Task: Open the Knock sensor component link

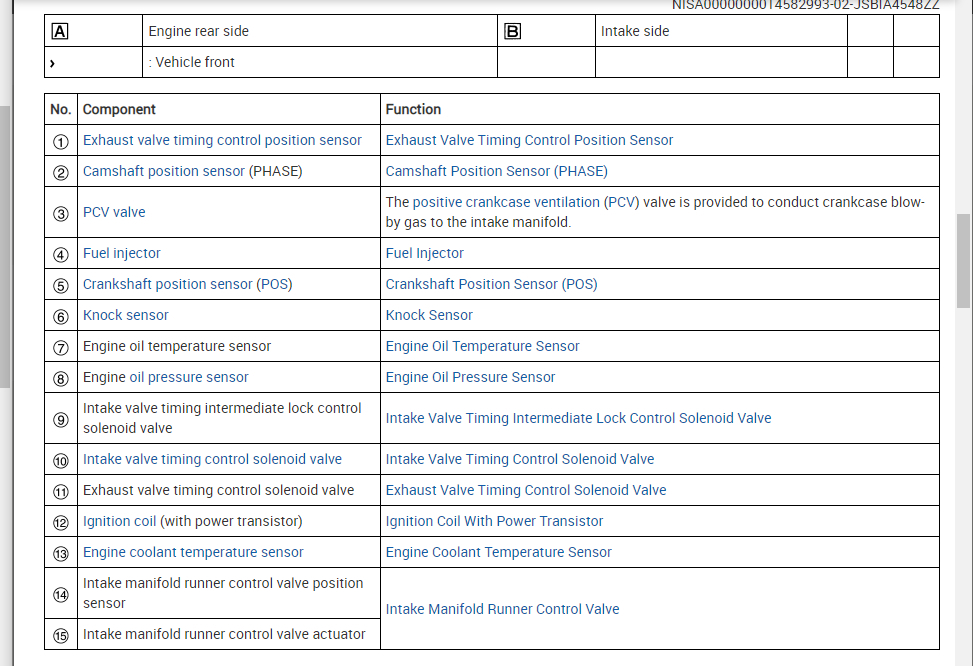Action: tap(126, 315)
